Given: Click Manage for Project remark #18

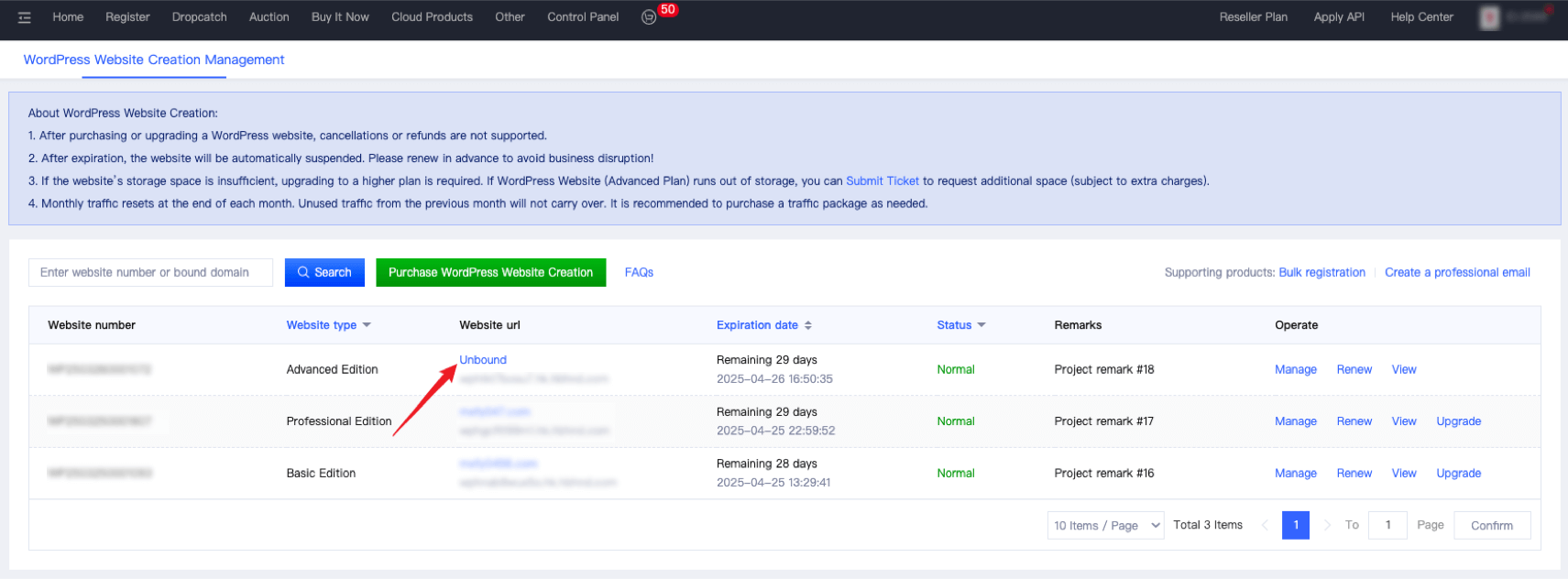Looking at the screenshot, I should pyautogui.click(x=1295, y=369).
